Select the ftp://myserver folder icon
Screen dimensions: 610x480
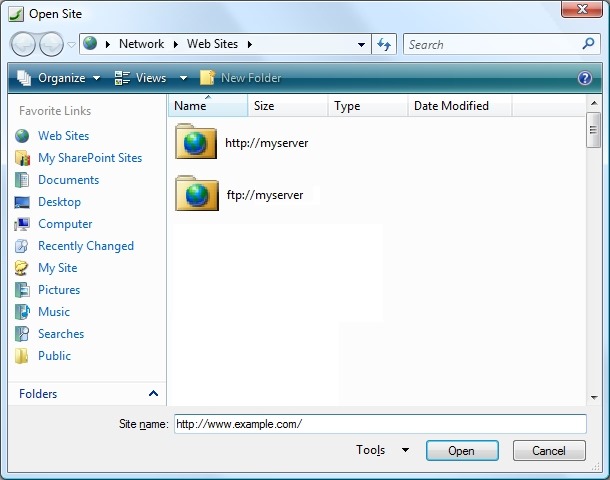[x=196, y=194]
